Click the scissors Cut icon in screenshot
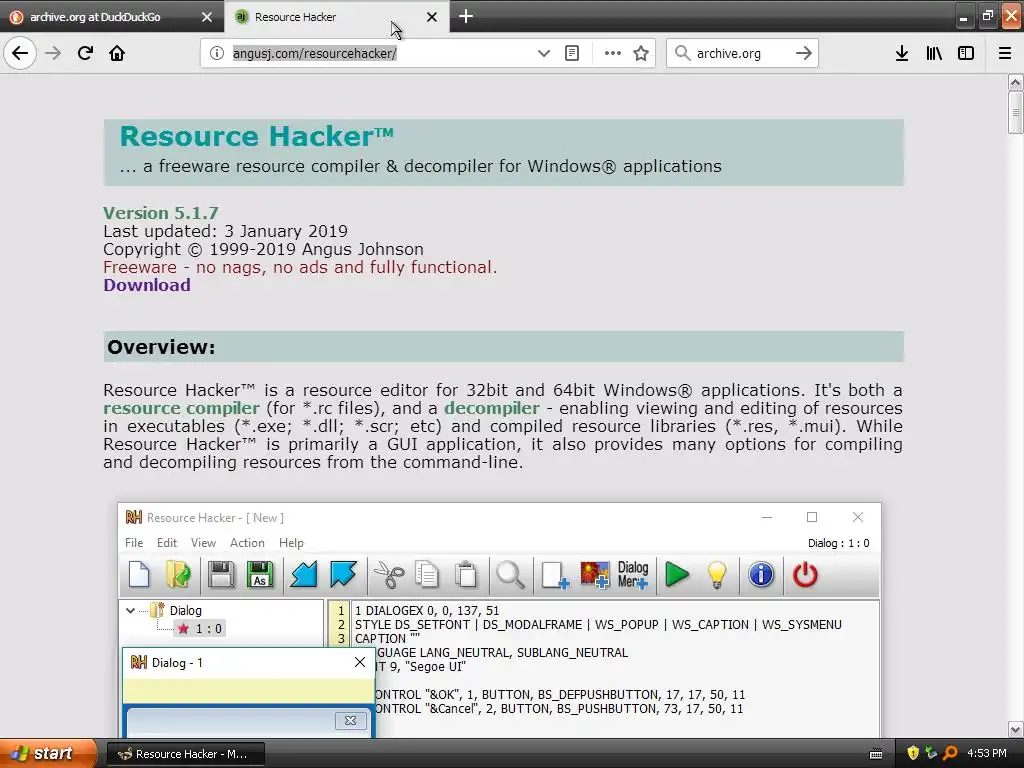The height and width of the screenshot is (768, 1024). point(389,575)
